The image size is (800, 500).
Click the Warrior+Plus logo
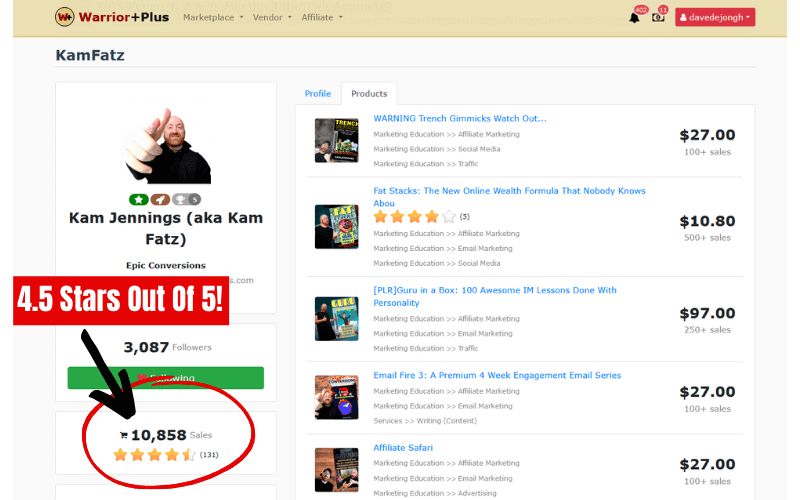tap(112, 17)
